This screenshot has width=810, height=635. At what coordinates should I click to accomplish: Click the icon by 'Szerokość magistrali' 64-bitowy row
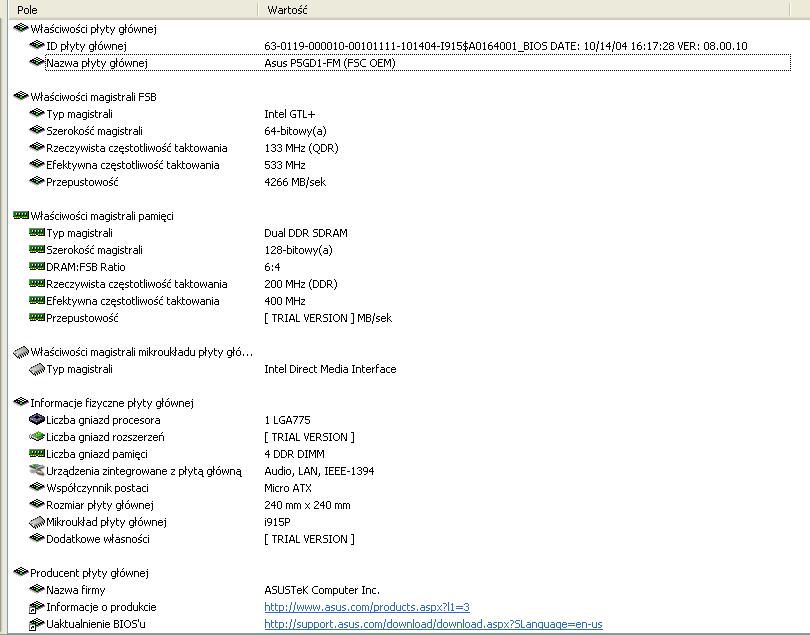click(37, 130)
